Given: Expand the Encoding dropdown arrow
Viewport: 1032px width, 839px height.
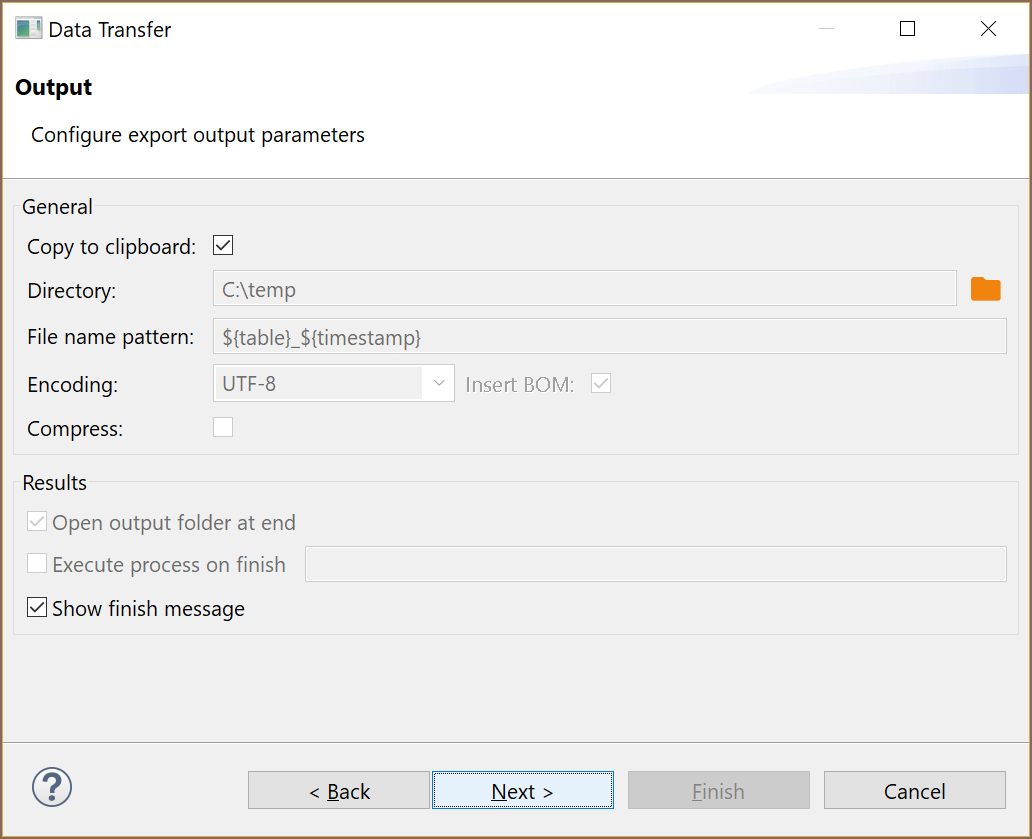Looking at the screenshot, I should click(x=438, y=383).
